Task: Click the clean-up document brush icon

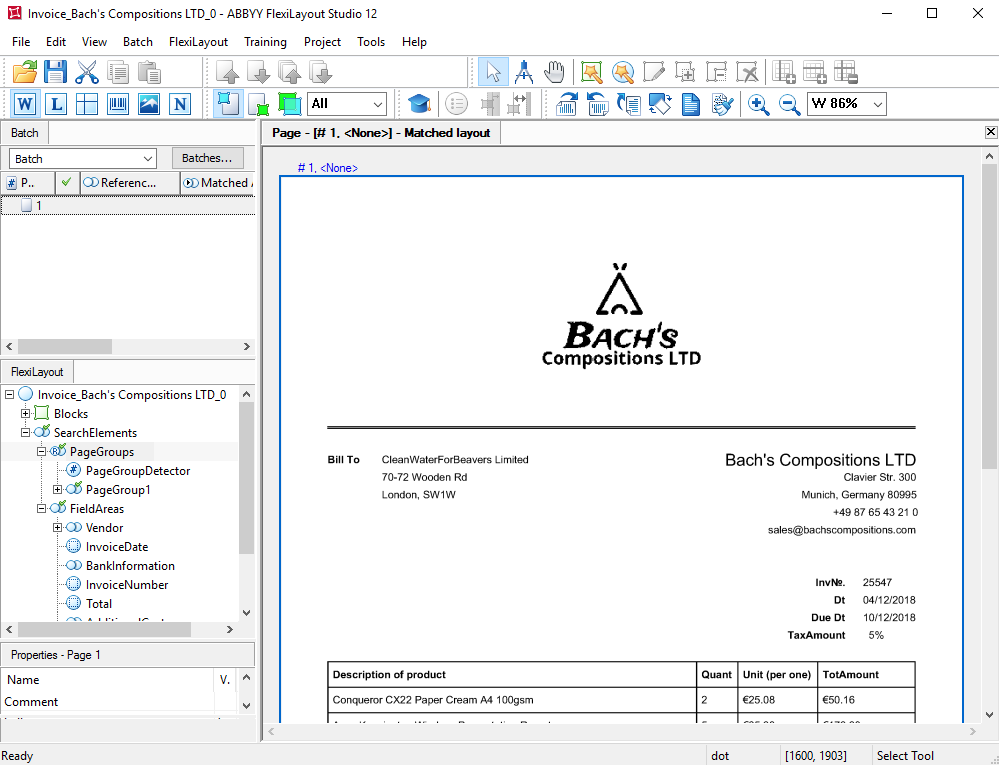Action: tap(722, 104)
